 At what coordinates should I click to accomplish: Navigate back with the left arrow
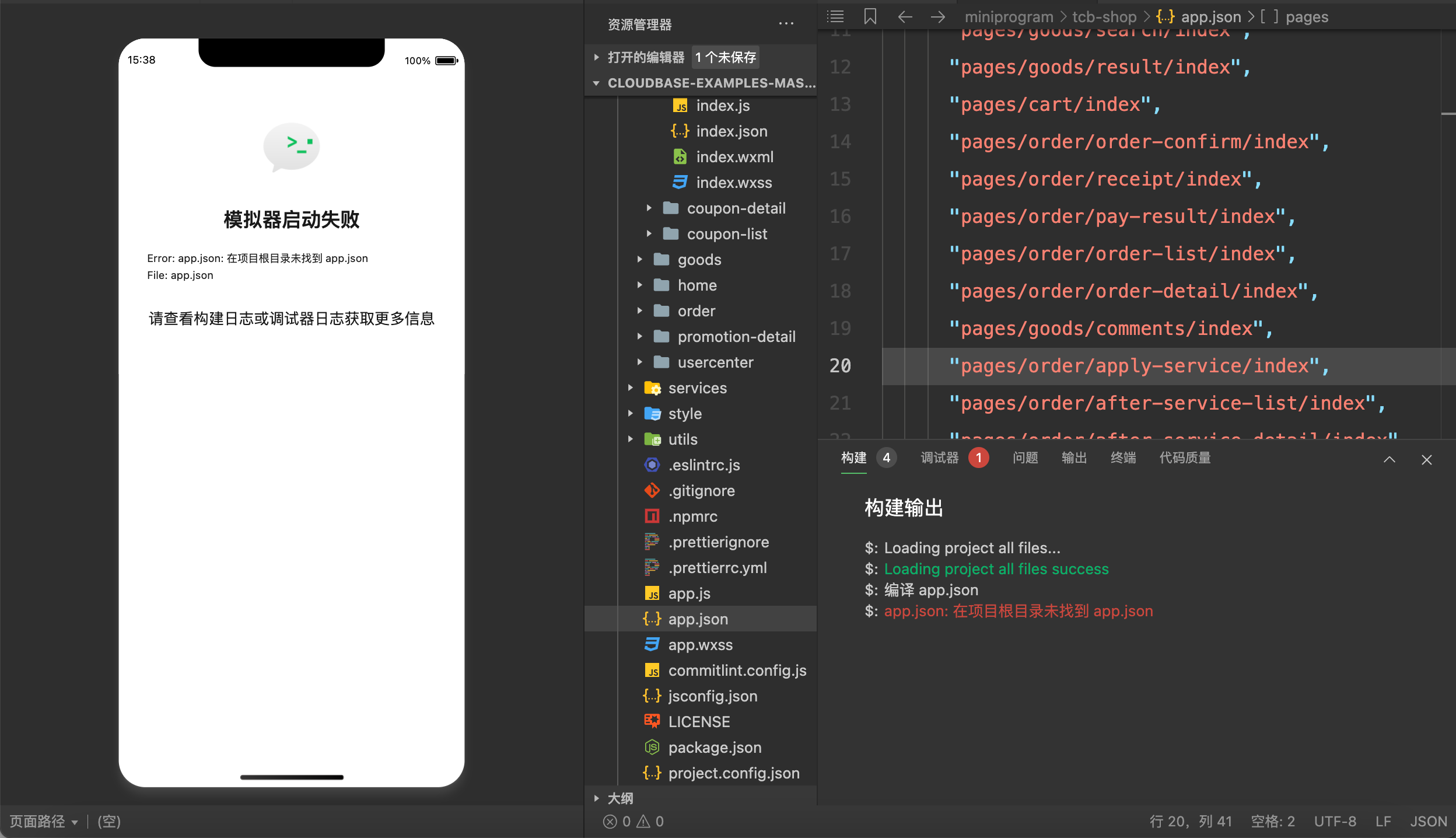905,17
